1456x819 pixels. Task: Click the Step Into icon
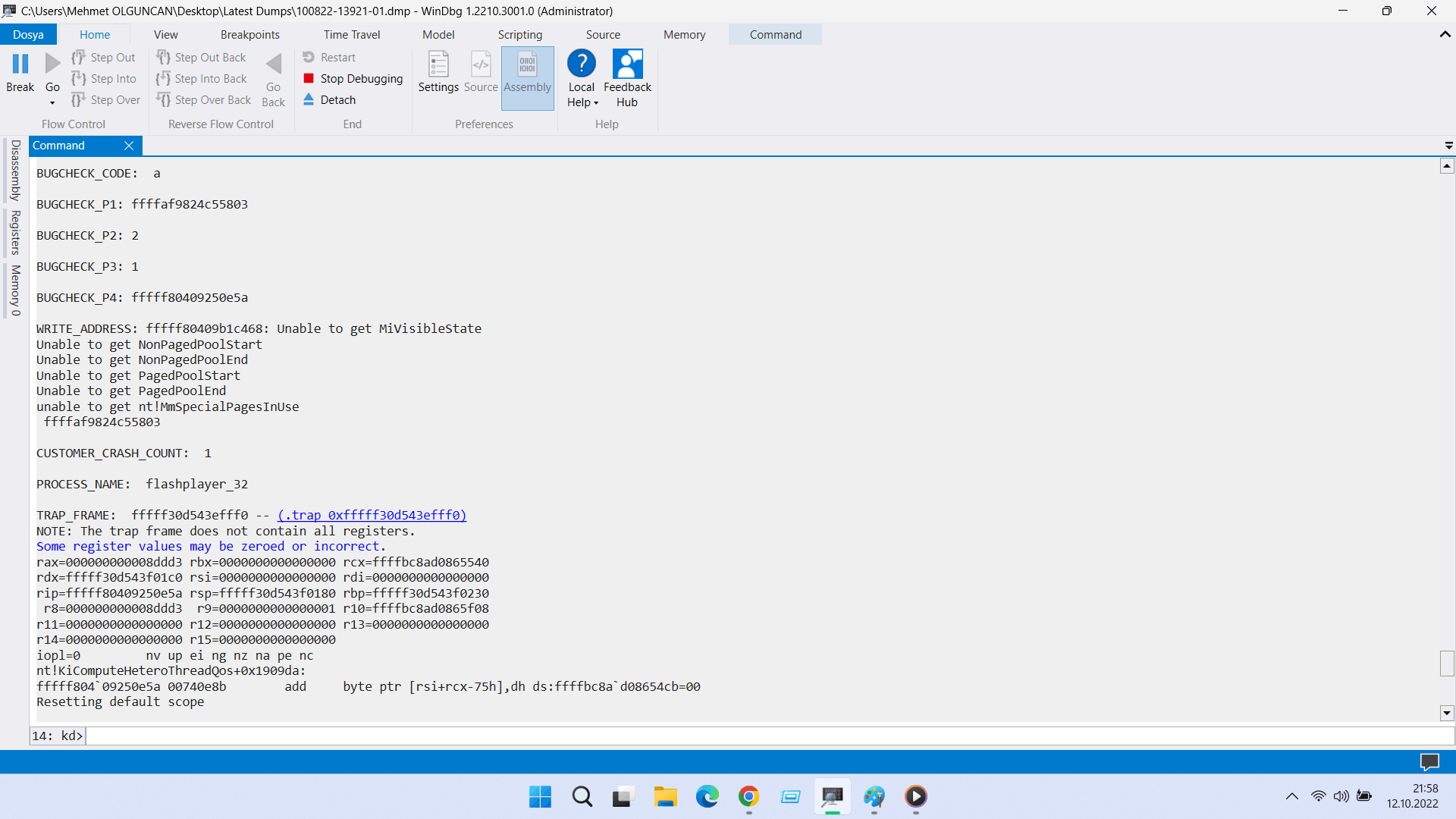point(79,78)
